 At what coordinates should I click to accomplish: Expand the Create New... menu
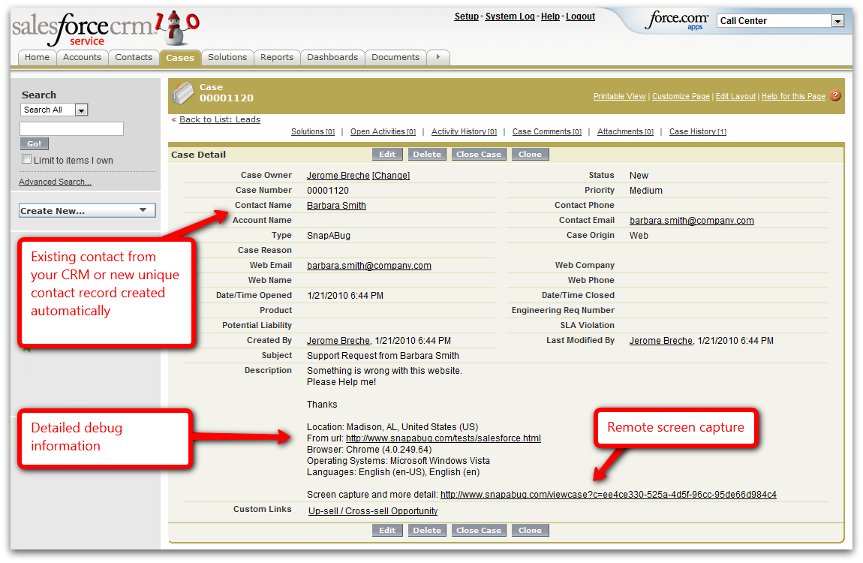click(x=87, y=211)
